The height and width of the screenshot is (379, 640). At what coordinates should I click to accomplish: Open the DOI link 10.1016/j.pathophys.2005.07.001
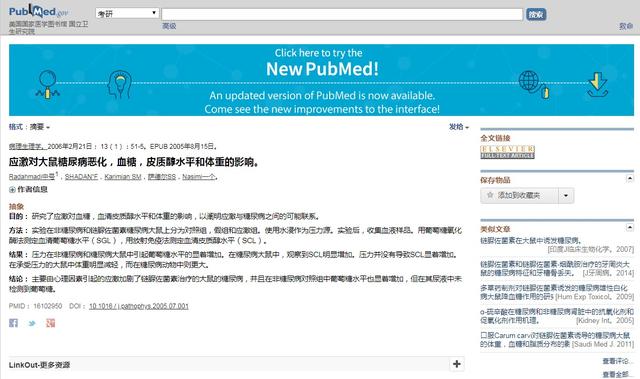[x=139, y=306]
